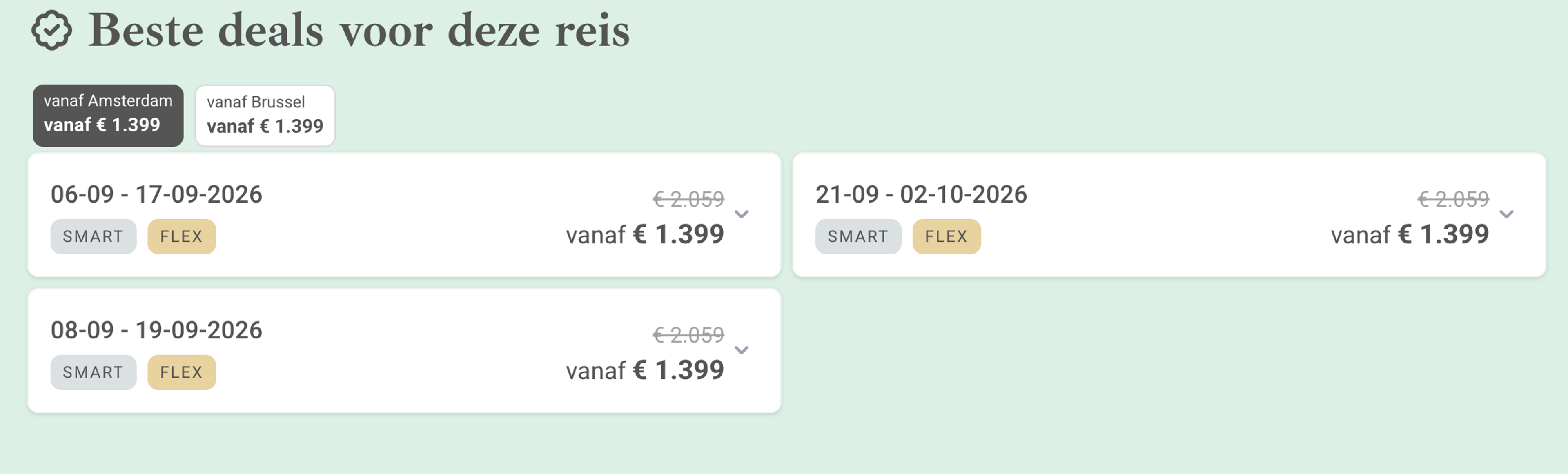The image size is (1568, 474).
Task: Click SMART tag on 06-09 departure
Action: click(93, 237)
